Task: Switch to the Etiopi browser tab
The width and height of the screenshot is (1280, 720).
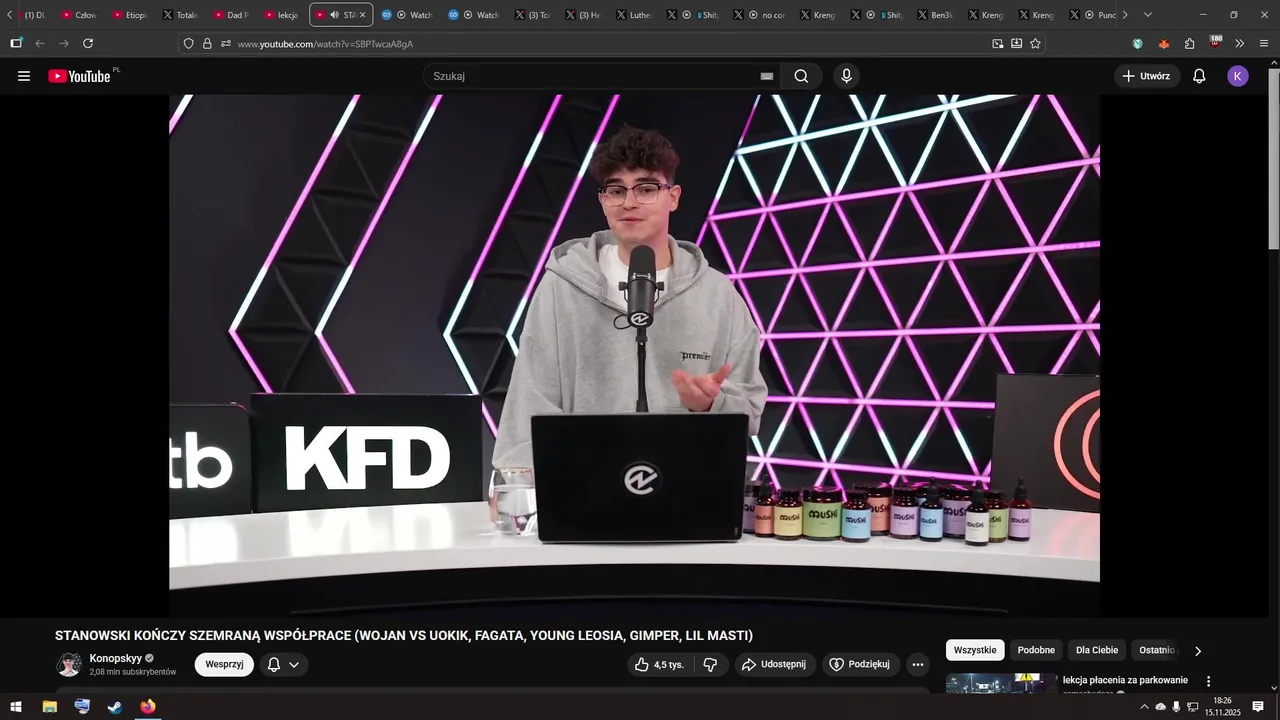Action: click(130, 15)
